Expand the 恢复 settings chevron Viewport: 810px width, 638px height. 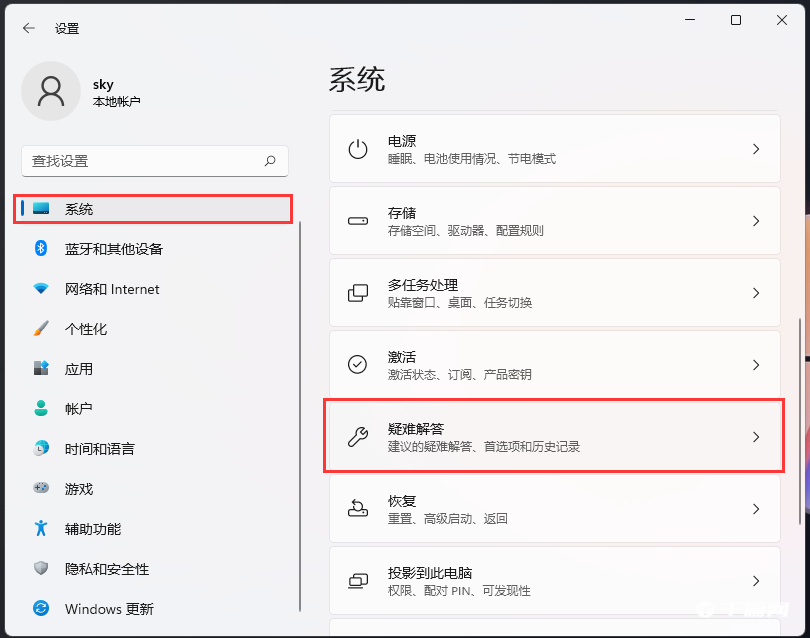click(x=757, y=508)
